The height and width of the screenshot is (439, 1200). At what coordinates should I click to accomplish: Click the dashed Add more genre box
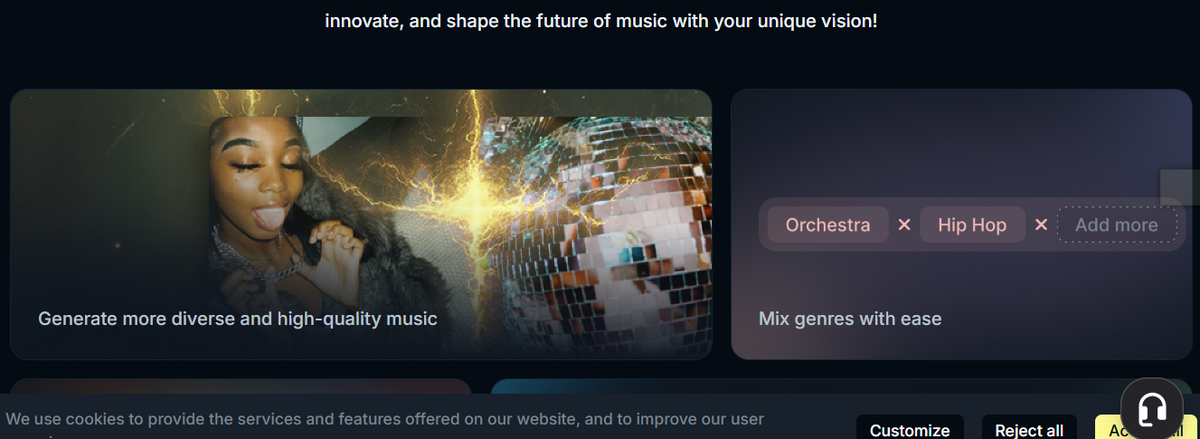tap(1116, 225)
